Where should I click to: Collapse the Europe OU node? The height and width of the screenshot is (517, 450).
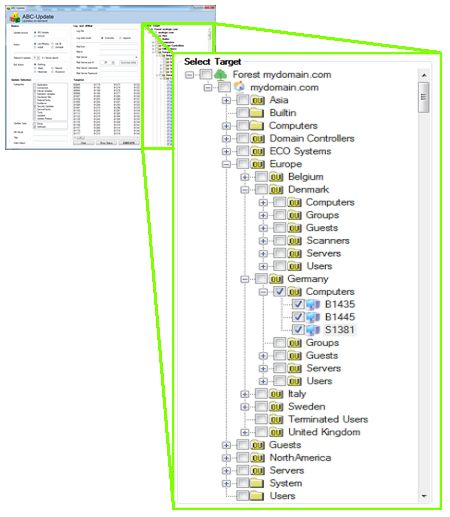(x=226, y=164)
